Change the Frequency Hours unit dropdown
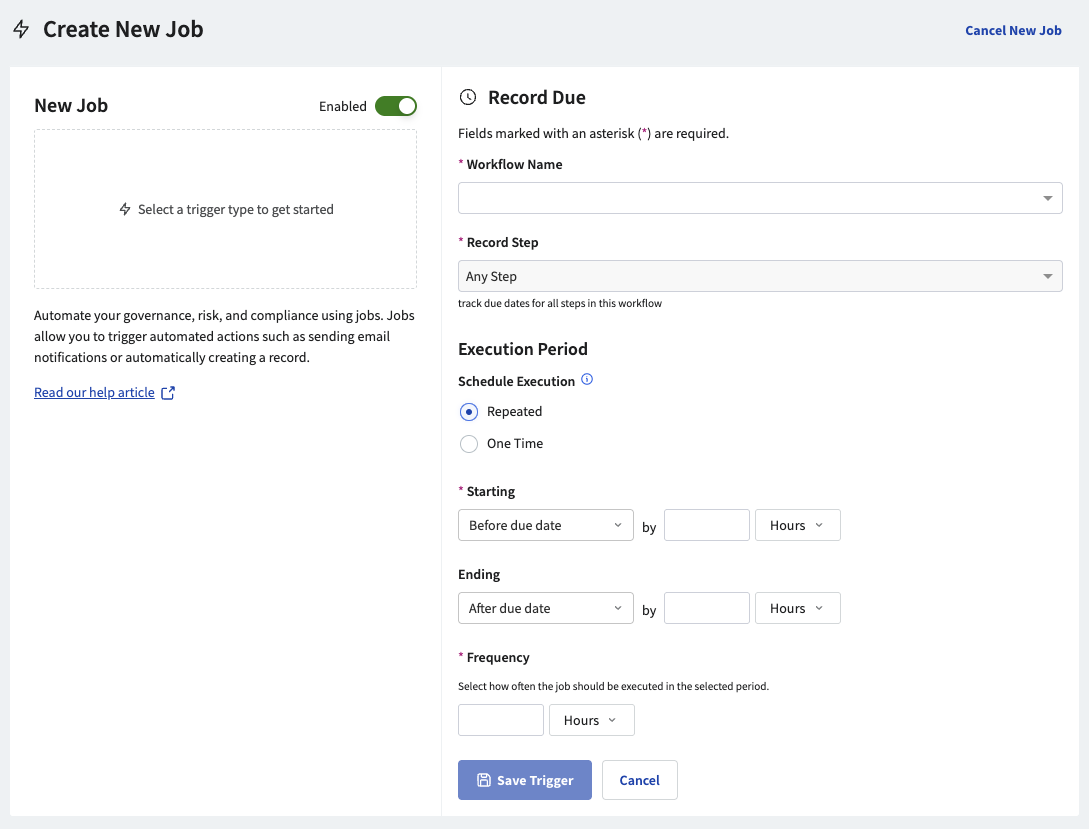The width and height of the screenshot is (1089, 829). tap(591, 720)
